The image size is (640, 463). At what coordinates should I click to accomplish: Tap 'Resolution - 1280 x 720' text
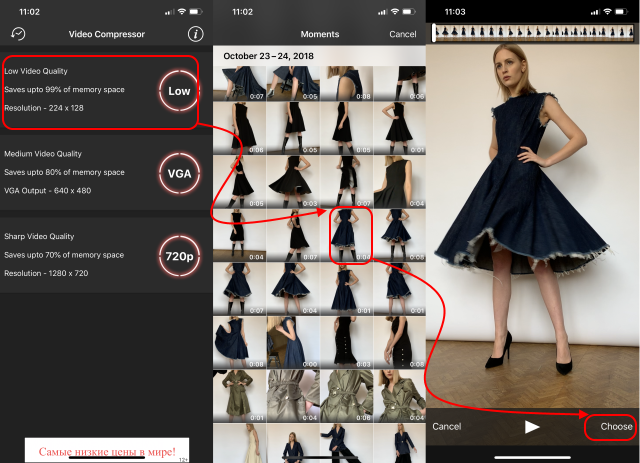(46, 273)
